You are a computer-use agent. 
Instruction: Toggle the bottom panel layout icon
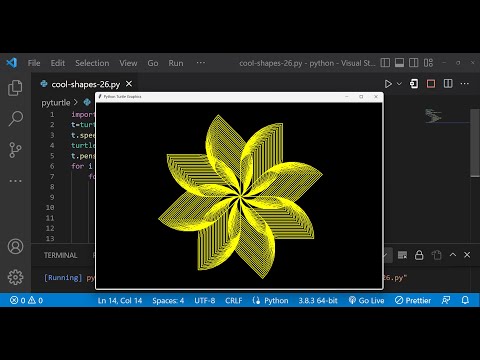(399, 63)
